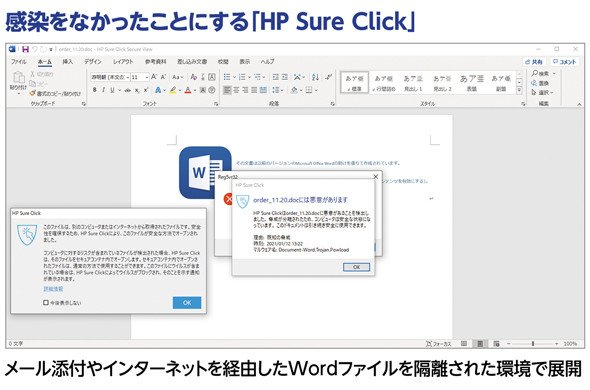Open the font name dropdown
The height and width of the screenshot is (390, 590).
128,77
